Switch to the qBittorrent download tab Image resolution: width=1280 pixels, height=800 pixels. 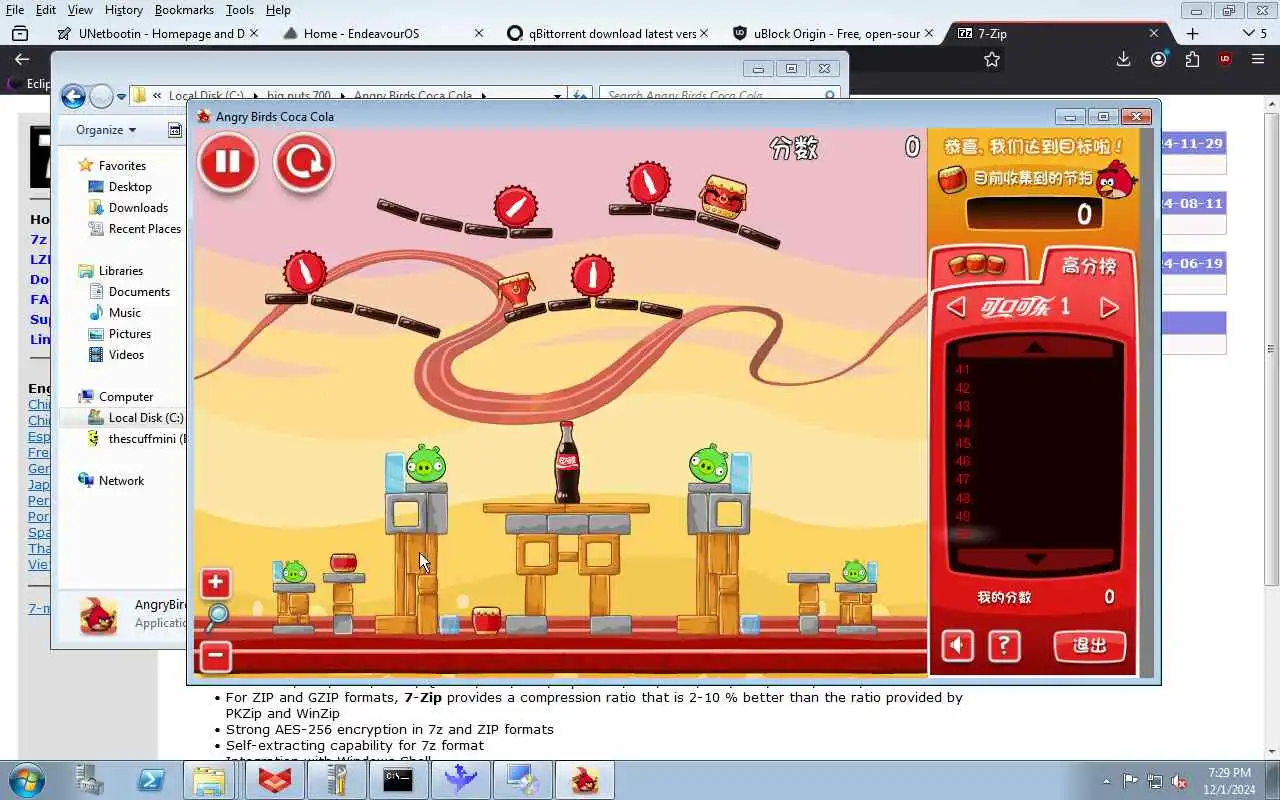(606, 33)
